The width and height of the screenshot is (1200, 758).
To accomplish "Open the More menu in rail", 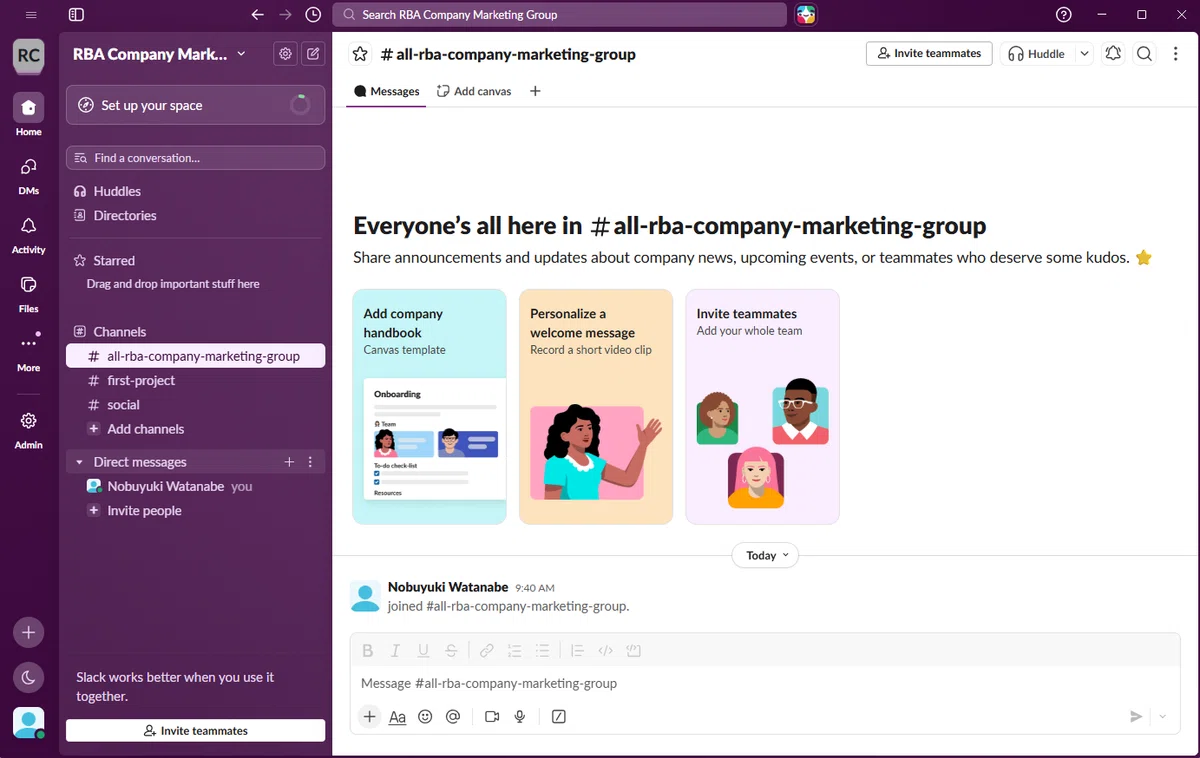I will tap(28, 351).
